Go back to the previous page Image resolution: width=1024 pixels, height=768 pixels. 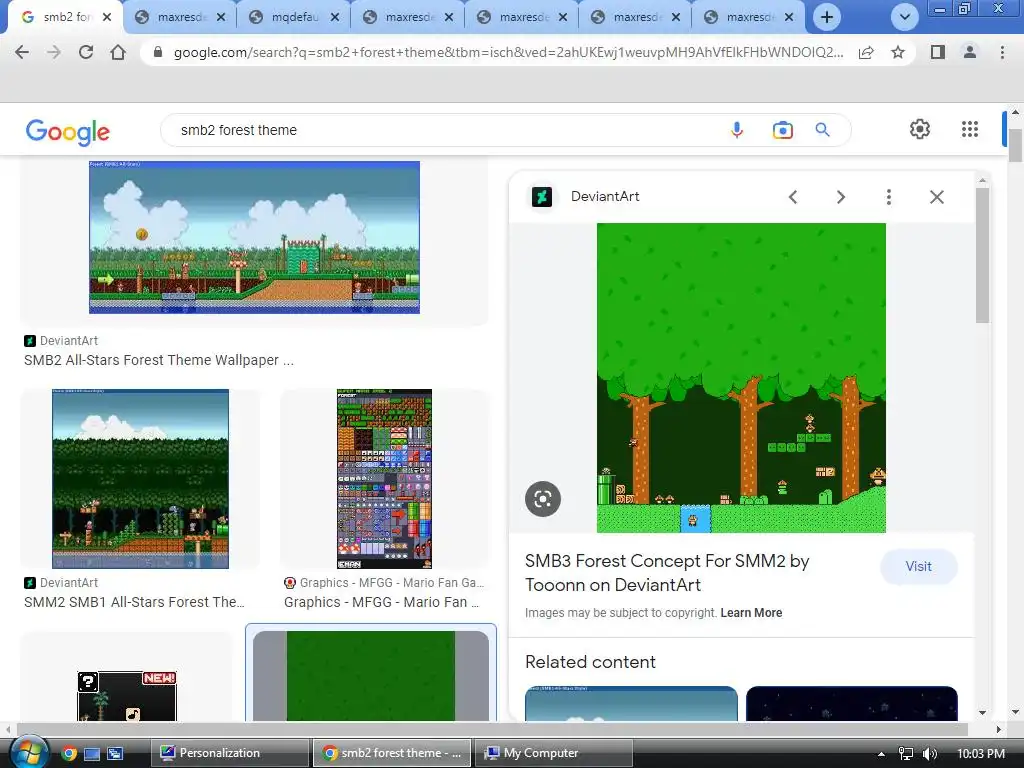(x=22, y=52)
